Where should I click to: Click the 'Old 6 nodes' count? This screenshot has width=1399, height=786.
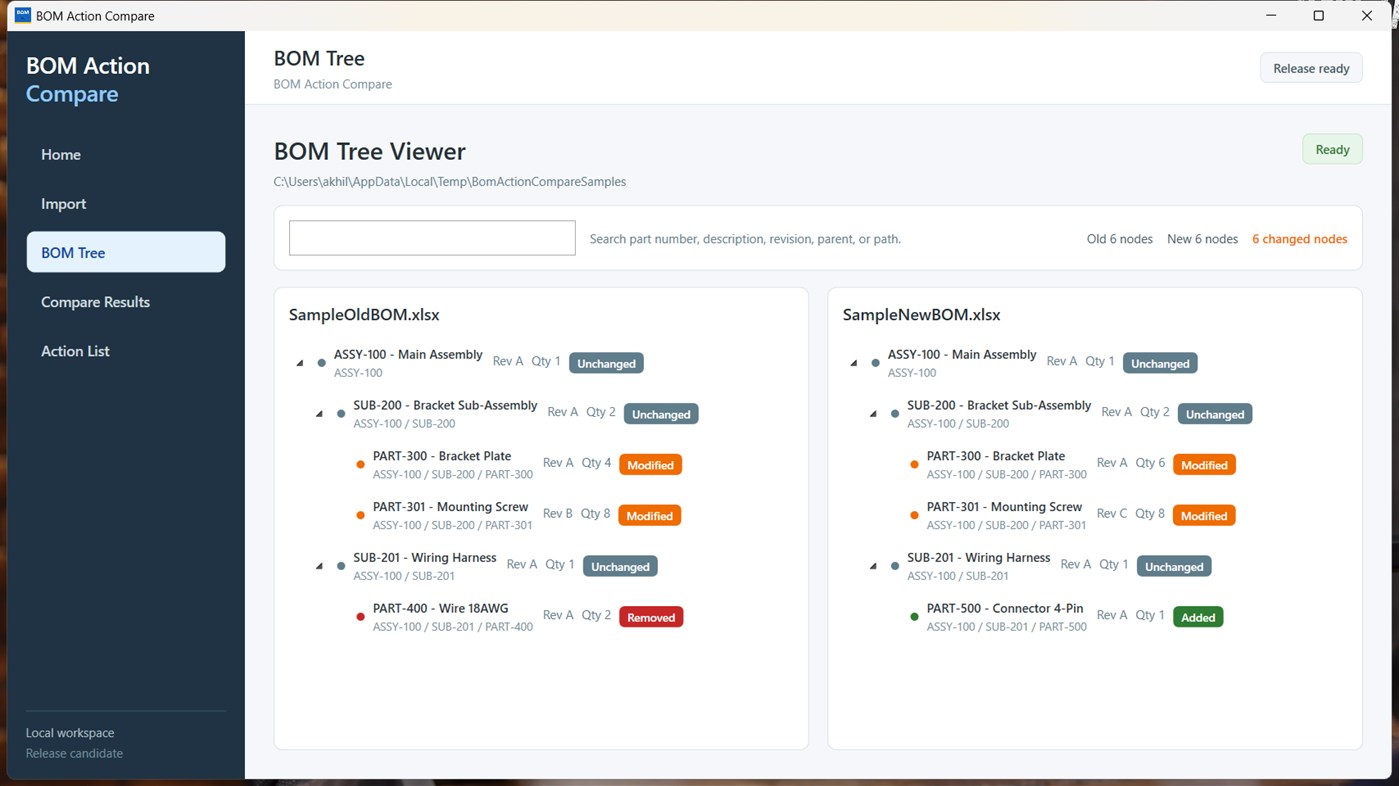click(x=1120, y=239)
